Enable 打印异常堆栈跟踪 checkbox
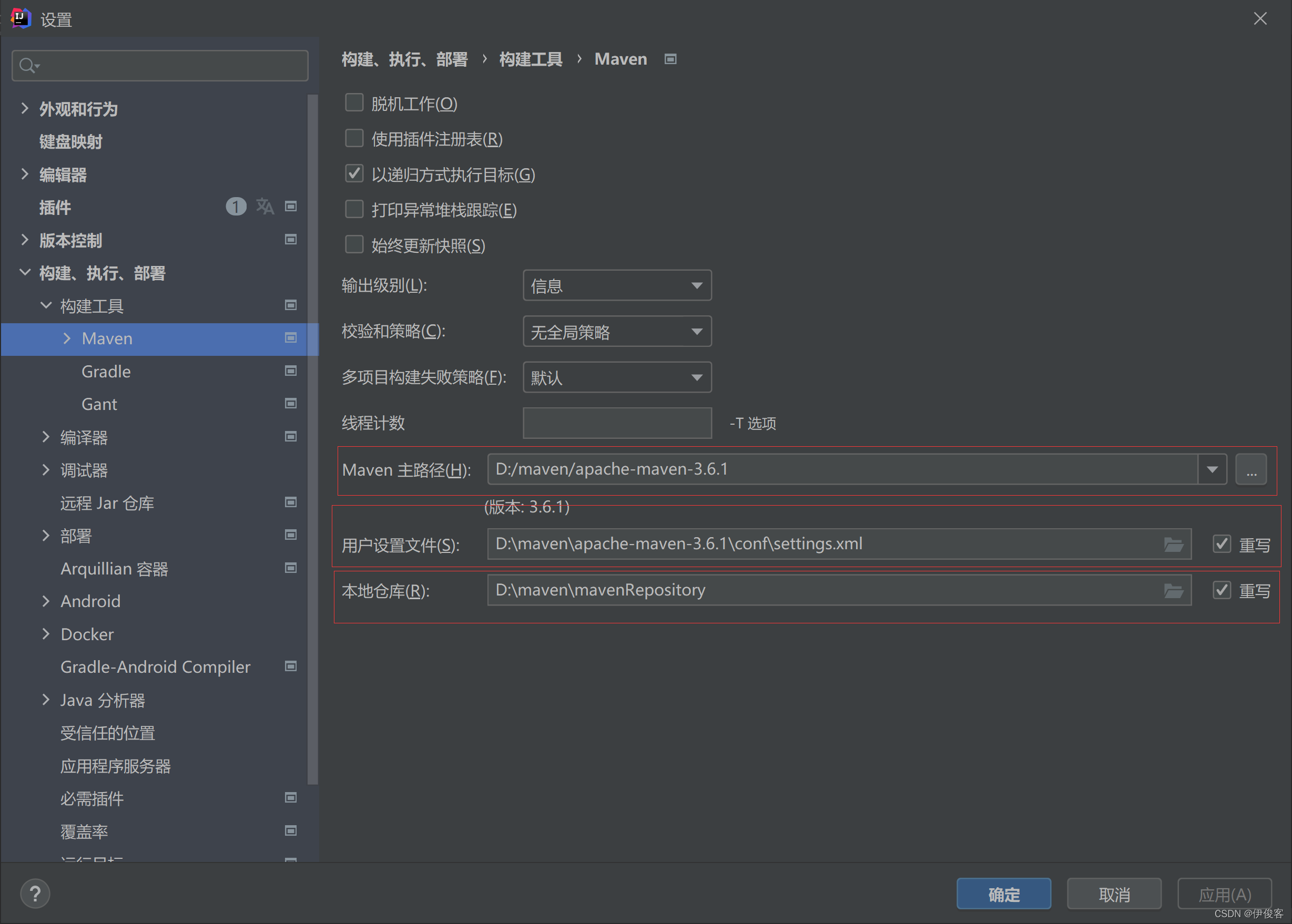The image size is (1292, 924). tap(356, 209)
